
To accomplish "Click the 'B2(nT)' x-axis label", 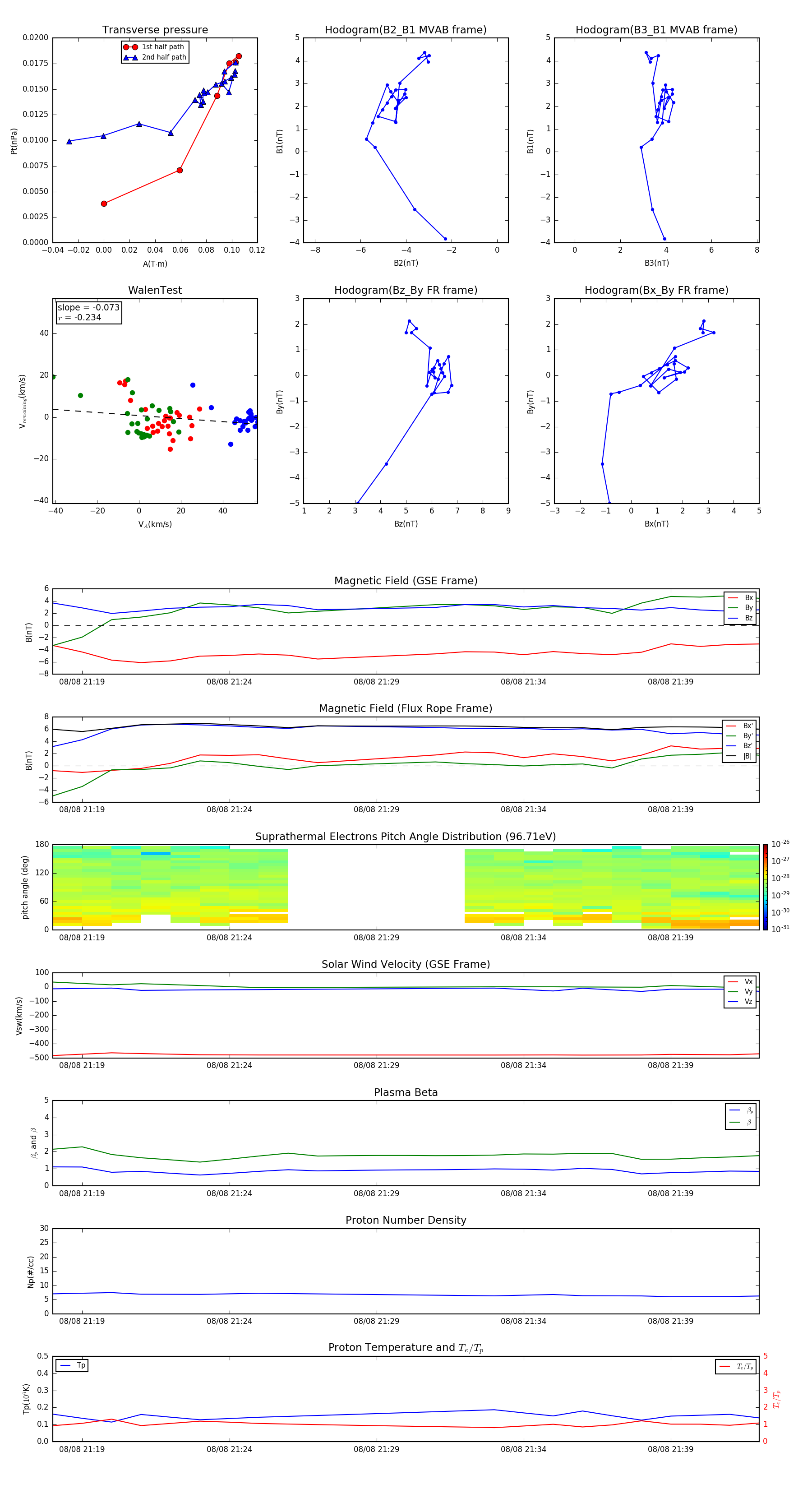I will [406, 263].
